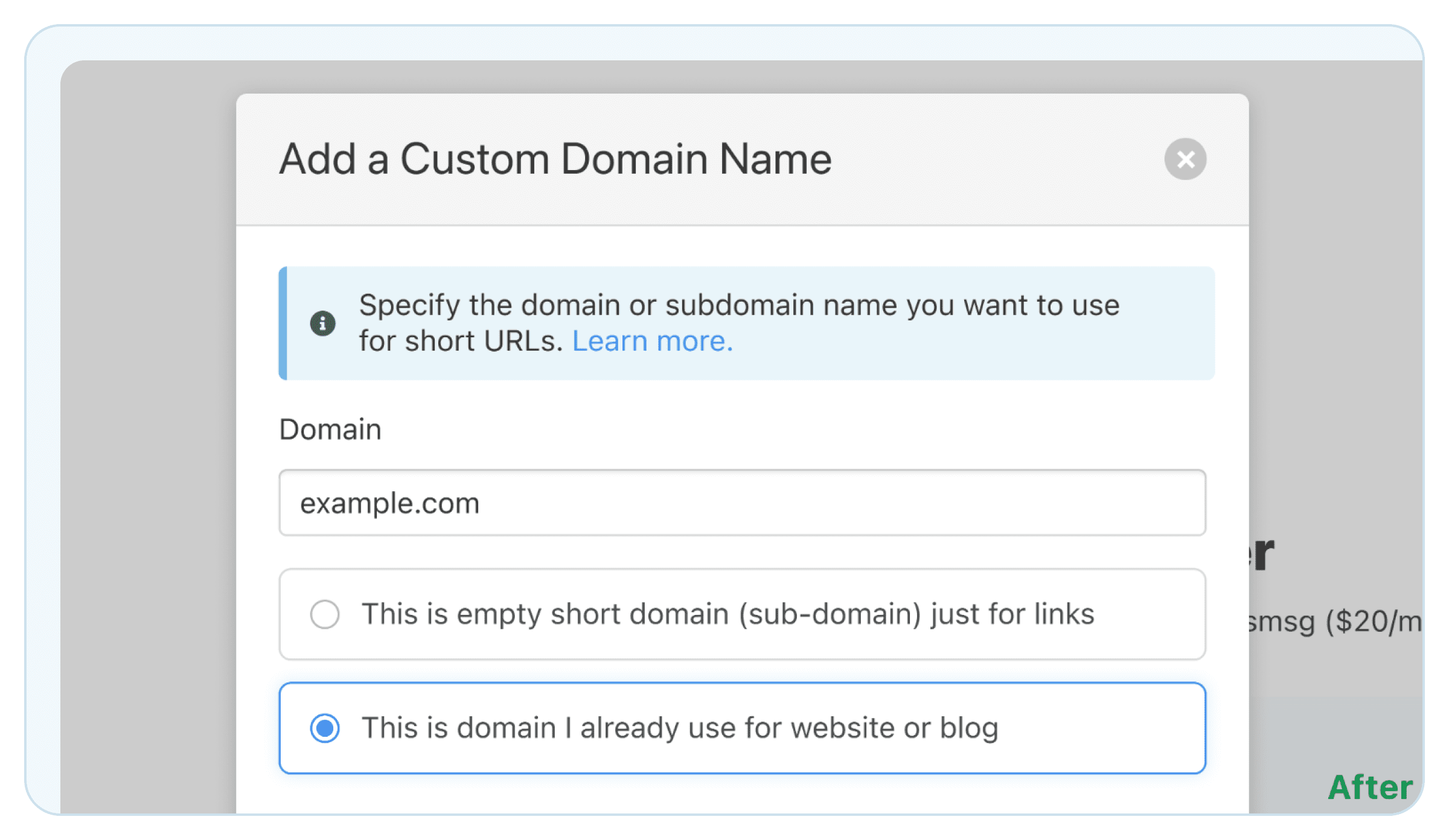Click the info icon in the blue notice banner
Screen dimensions: 1449x840
(322, 323)
